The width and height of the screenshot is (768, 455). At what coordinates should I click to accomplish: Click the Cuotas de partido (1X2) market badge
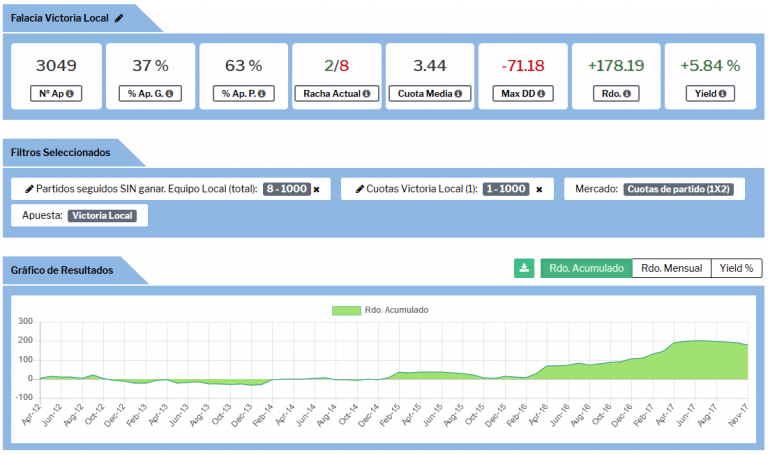(679, 189)
